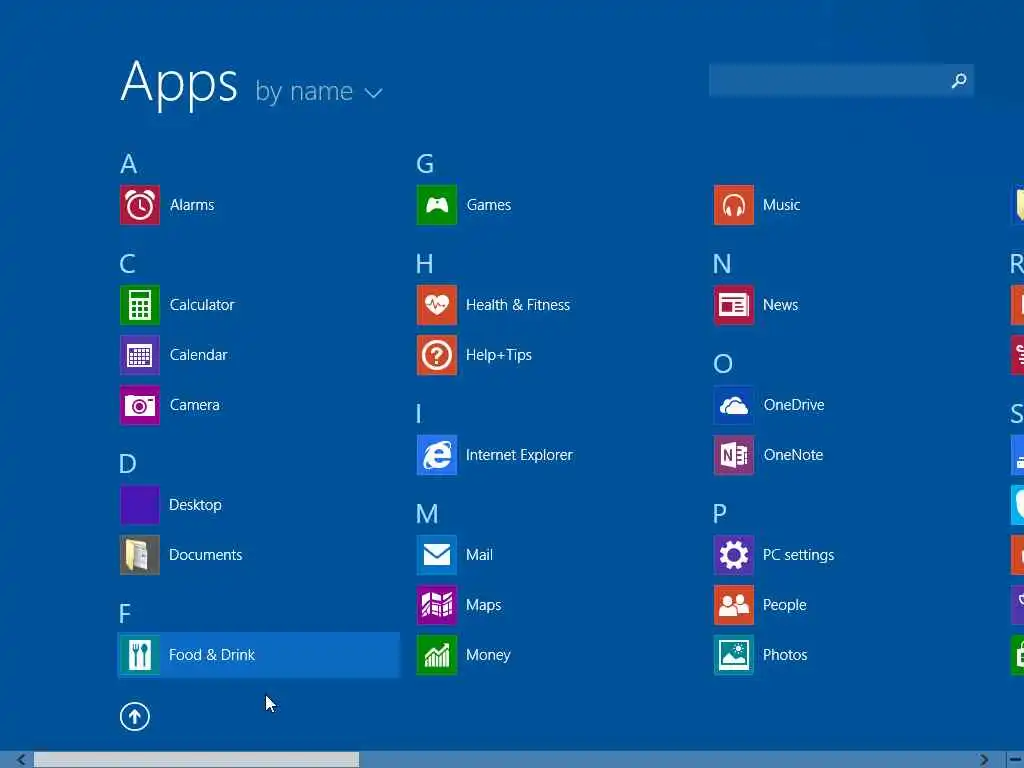Click the 'OneDrive' text label
Image resolution: width=1024 pixels, height=768 pixels.
coord(794,405)
